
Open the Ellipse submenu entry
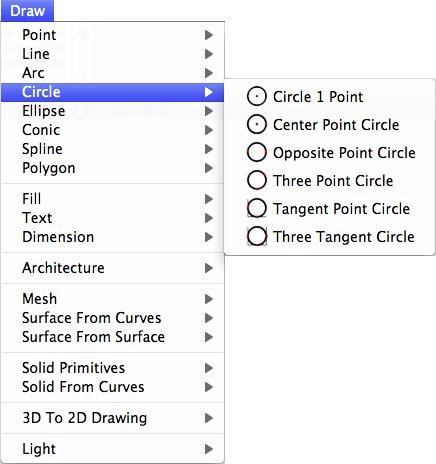[113, 111]
